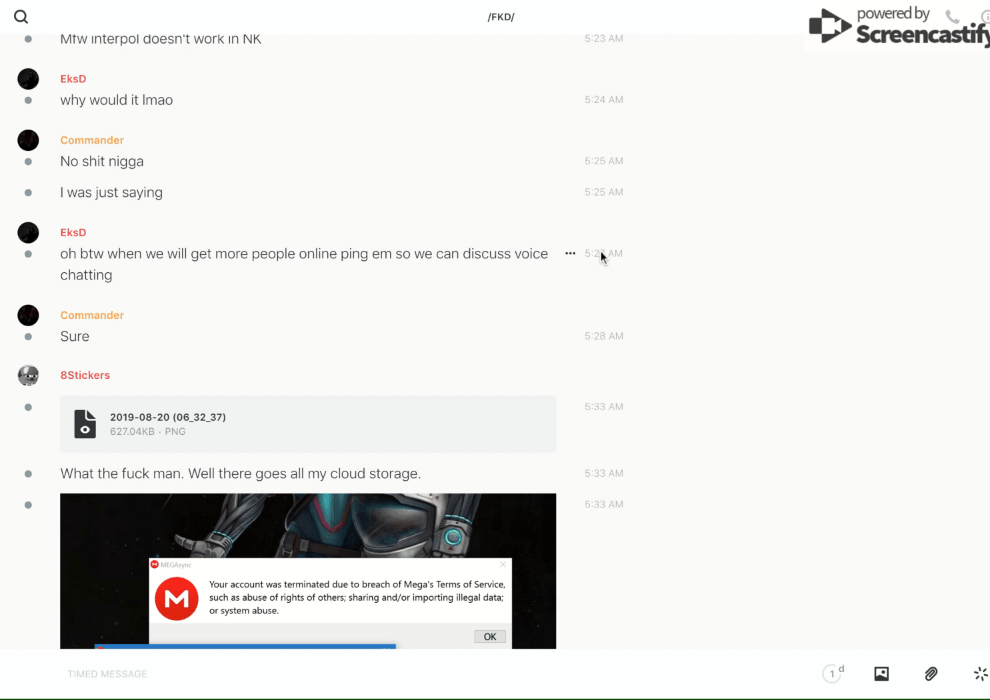Screen dimensions: 990x700
Task: Click the burst icon in message bar
Action: click(x=980, y=674)
